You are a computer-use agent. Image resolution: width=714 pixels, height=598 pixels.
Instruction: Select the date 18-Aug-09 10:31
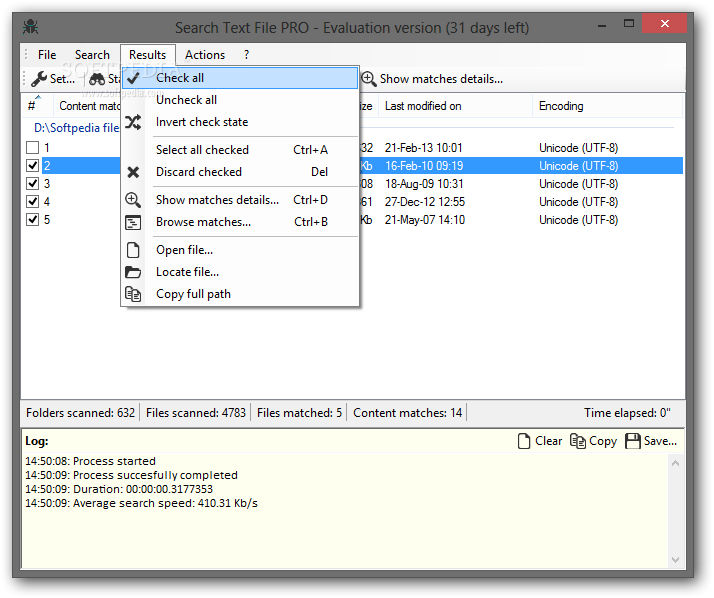coord(424,184)
